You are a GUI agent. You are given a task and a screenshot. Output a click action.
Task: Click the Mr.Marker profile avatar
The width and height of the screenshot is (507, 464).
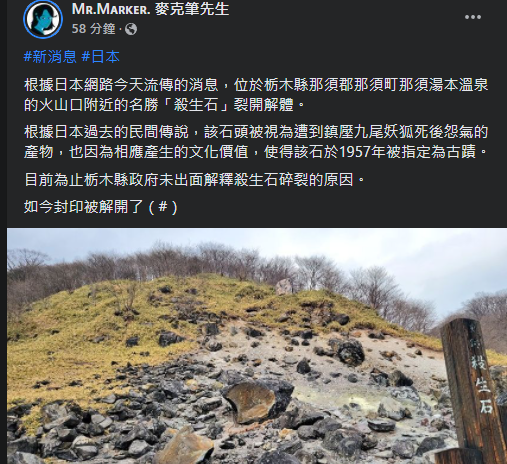[43, 19]
